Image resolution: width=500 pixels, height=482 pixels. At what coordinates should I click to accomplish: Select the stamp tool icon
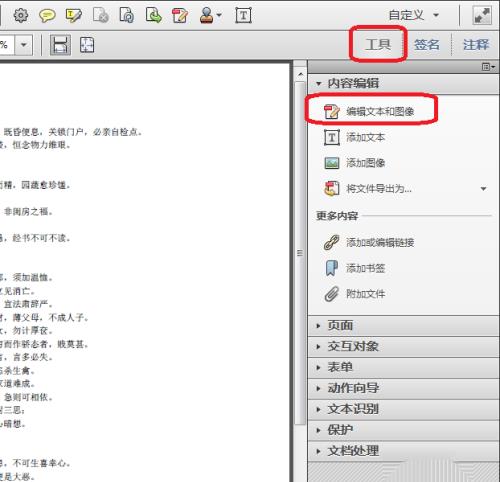click(x=207, y=15)
